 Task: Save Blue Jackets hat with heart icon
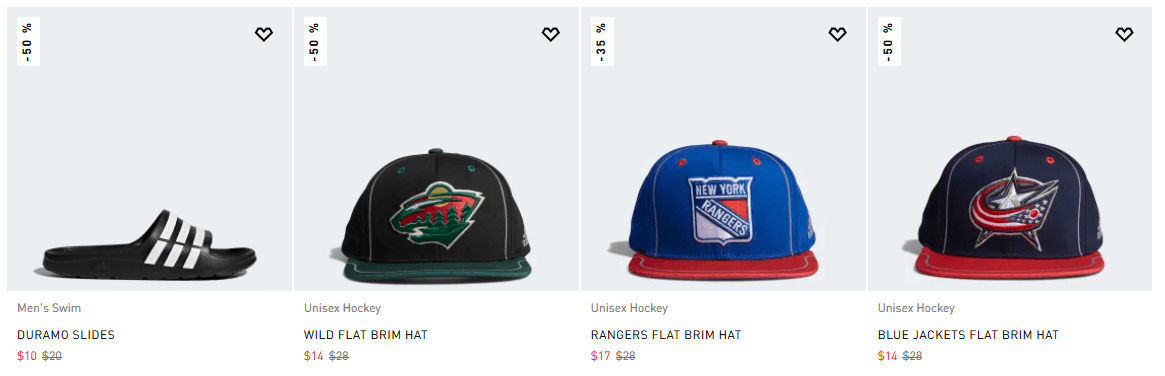[1124, 34]
